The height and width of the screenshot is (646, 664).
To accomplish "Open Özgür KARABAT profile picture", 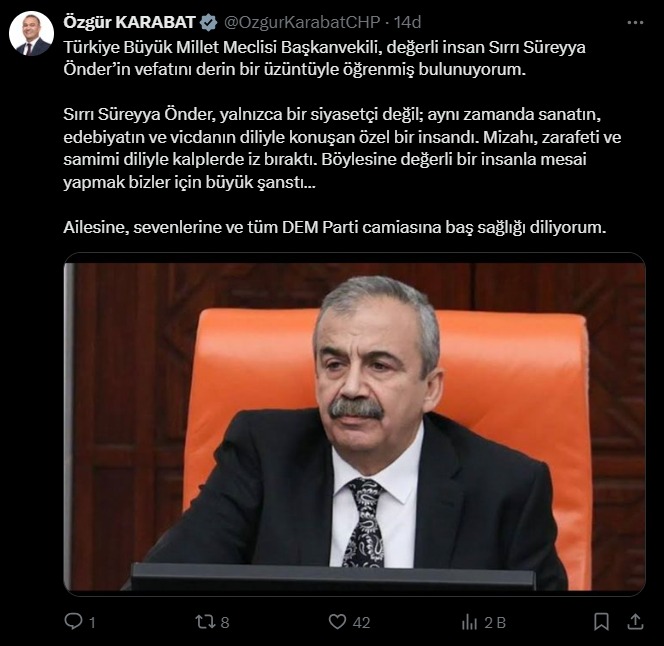I will click(x=31, y=33).
